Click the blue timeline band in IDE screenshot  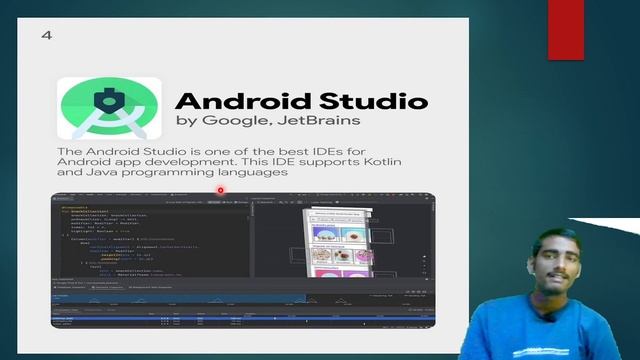point(179,298)
